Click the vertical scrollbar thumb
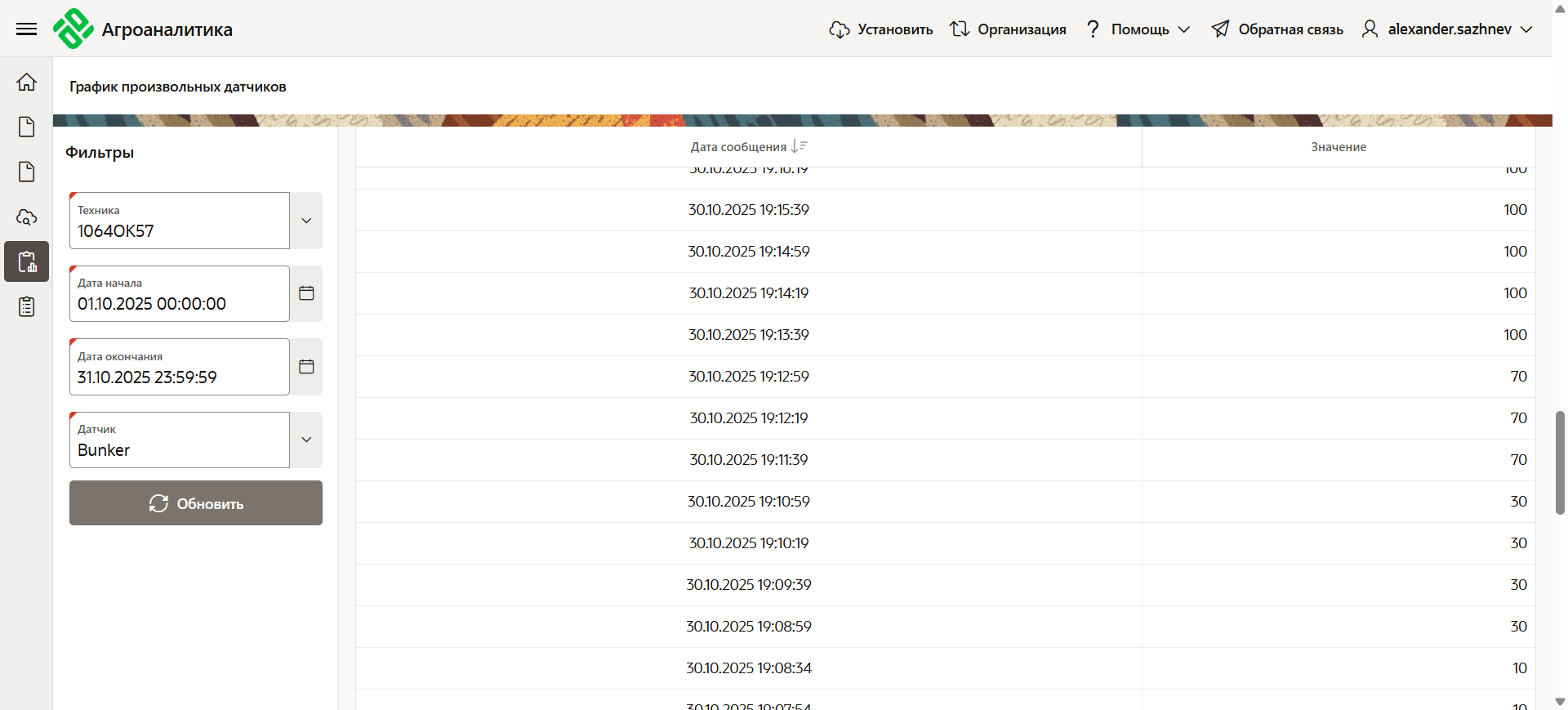Image resolution: width=1568 pixels, height=710 pixels. coord(1559,462)
